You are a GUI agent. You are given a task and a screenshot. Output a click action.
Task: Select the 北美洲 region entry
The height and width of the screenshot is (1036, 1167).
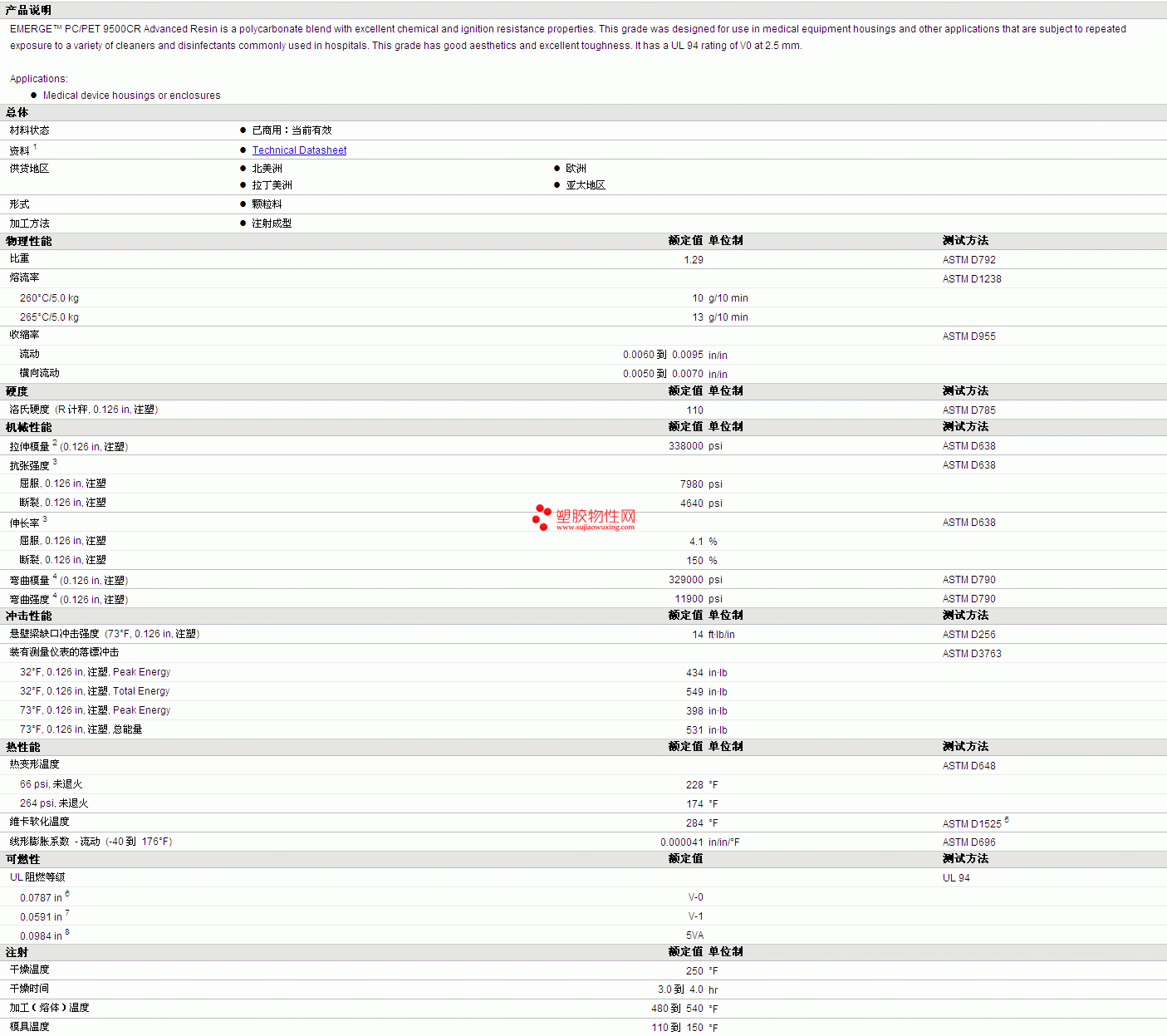267,169
